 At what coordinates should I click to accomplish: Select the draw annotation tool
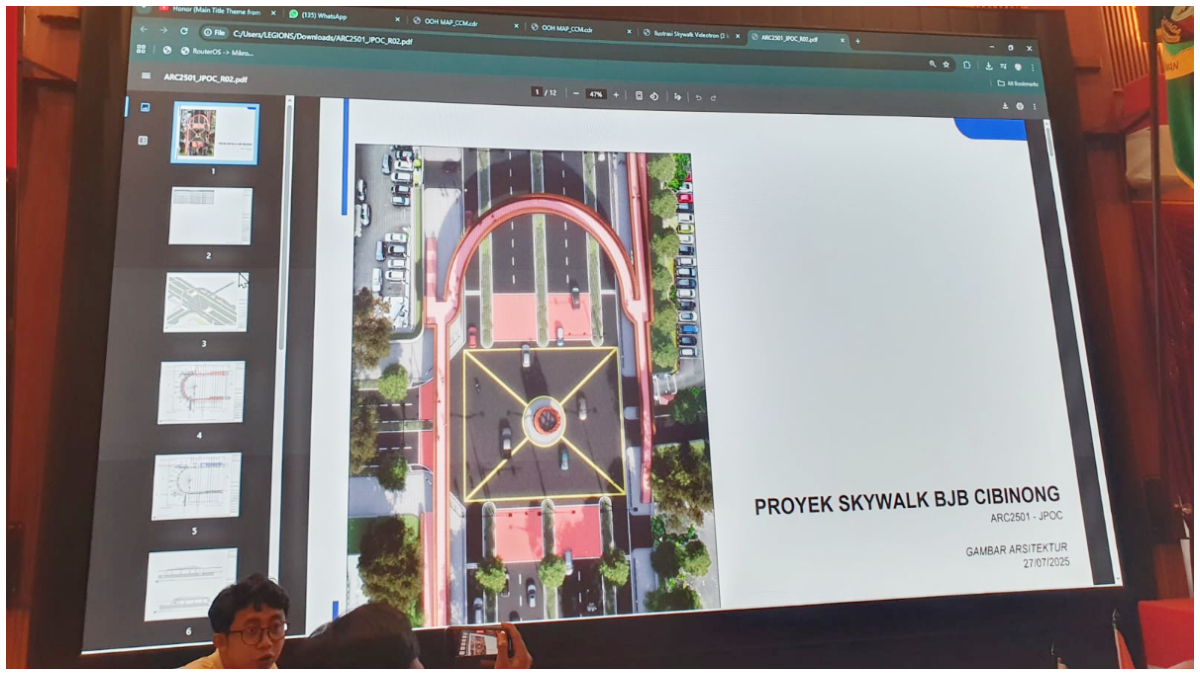(678, 97)
